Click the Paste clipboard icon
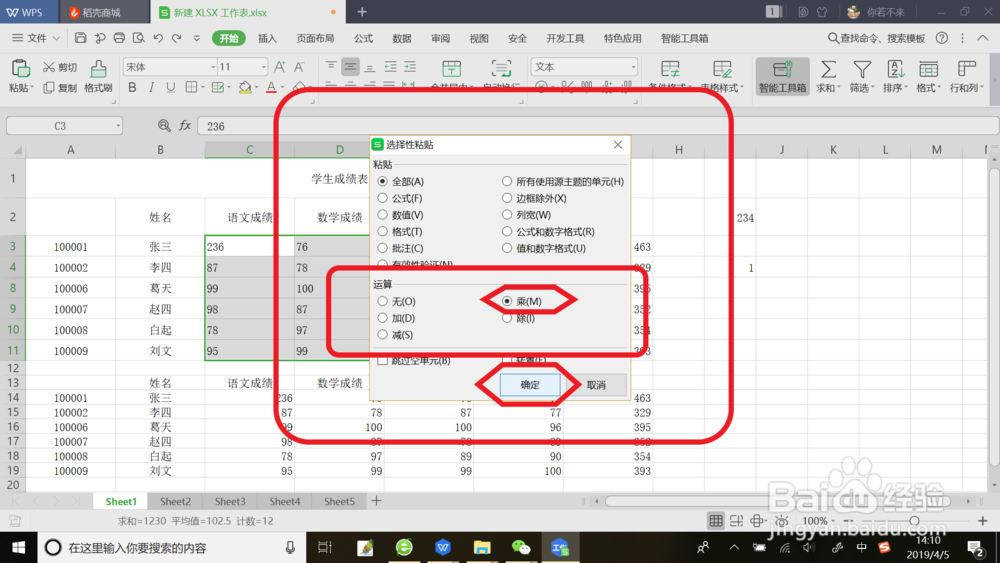This screenshot has height=563, width=1000. pyautogui.click(x=20, y=68)
